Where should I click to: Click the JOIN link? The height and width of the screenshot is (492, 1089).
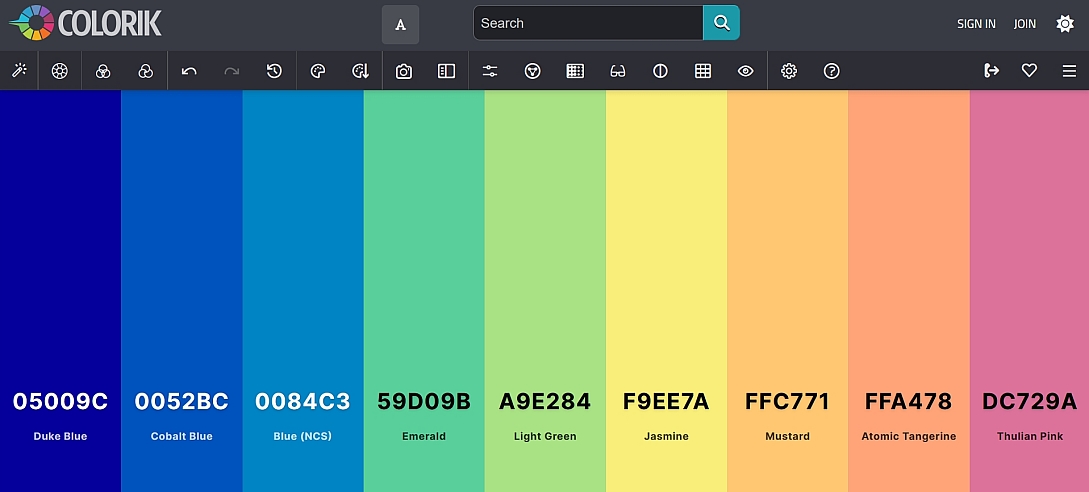(x=1024, y=24)
